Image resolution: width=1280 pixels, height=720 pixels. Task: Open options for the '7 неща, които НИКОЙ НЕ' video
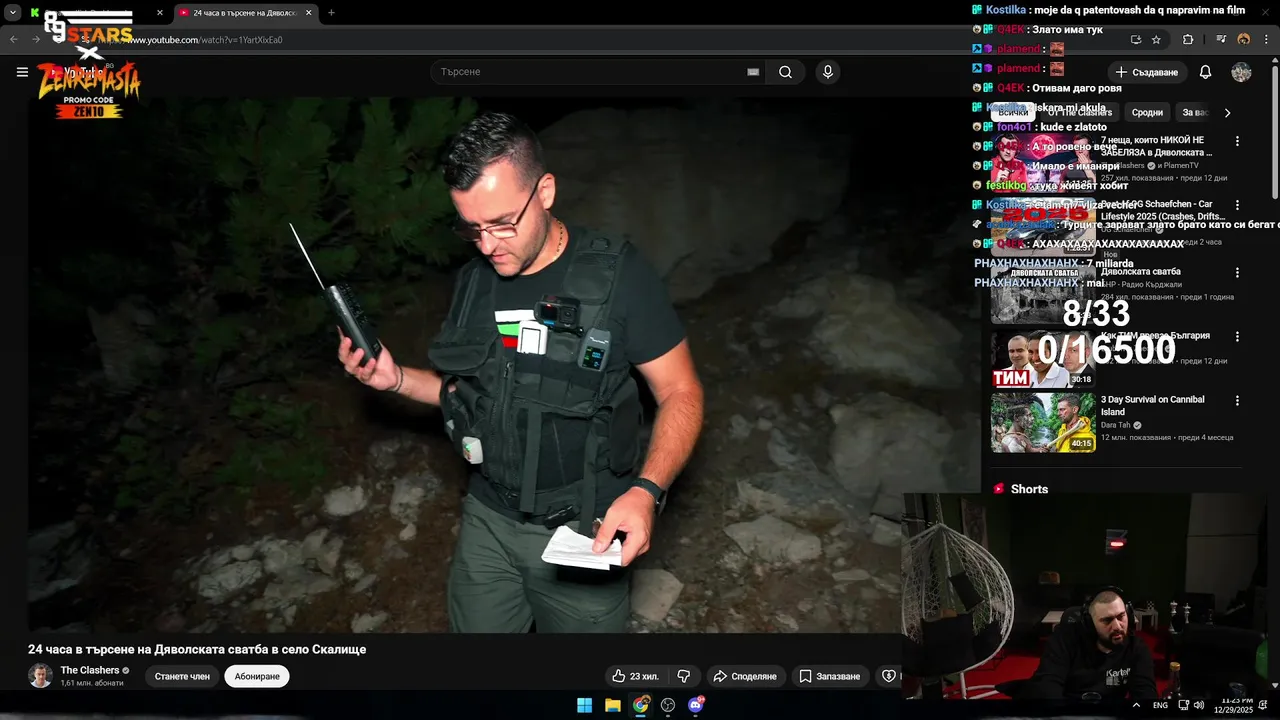[x=1237, y=142]
